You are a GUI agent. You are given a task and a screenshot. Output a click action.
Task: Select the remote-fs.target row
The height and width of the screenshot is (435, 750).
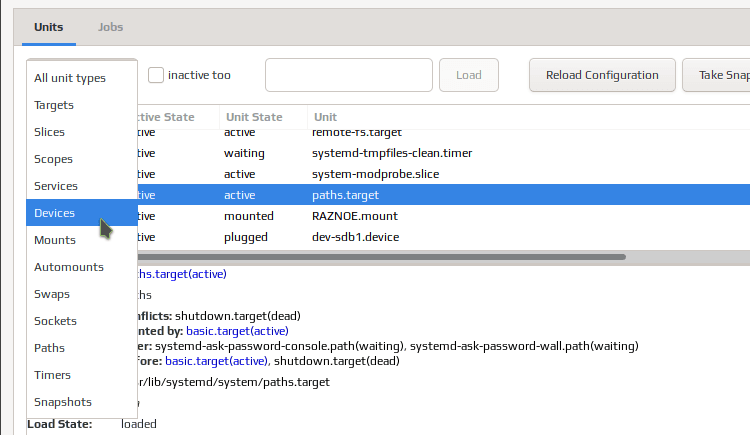[x=444, y=133]
